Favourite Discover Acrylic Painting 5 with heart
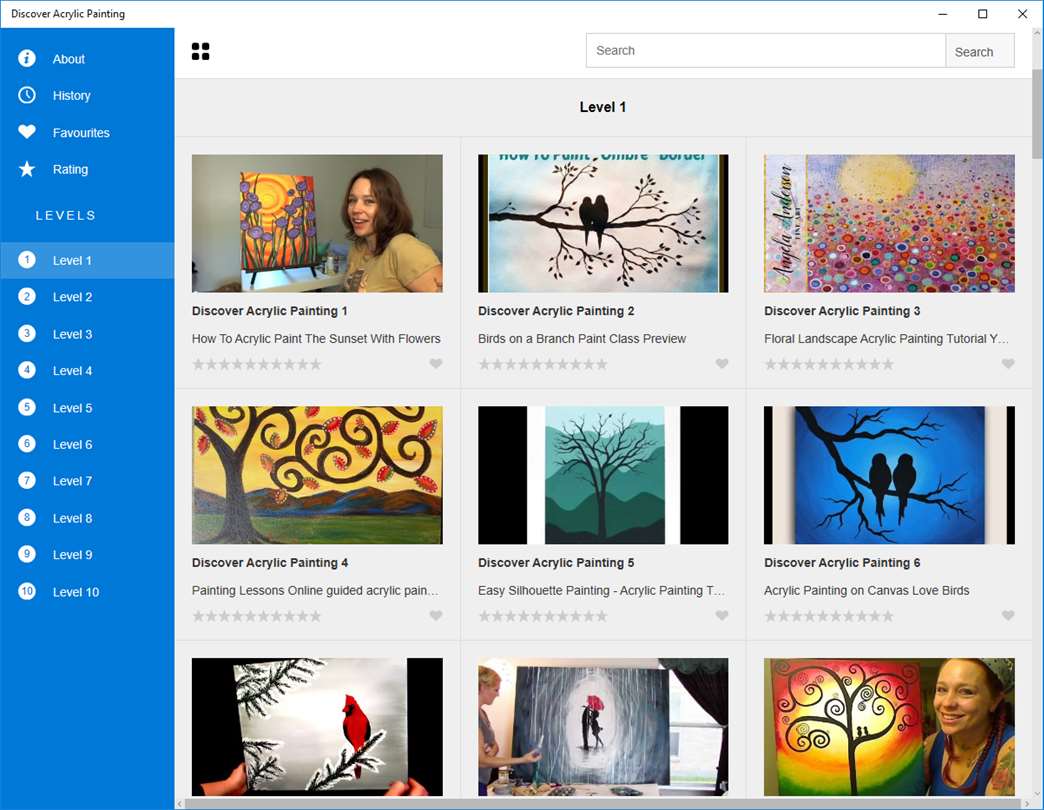The image size is (1044, 810). click(722, 615)
